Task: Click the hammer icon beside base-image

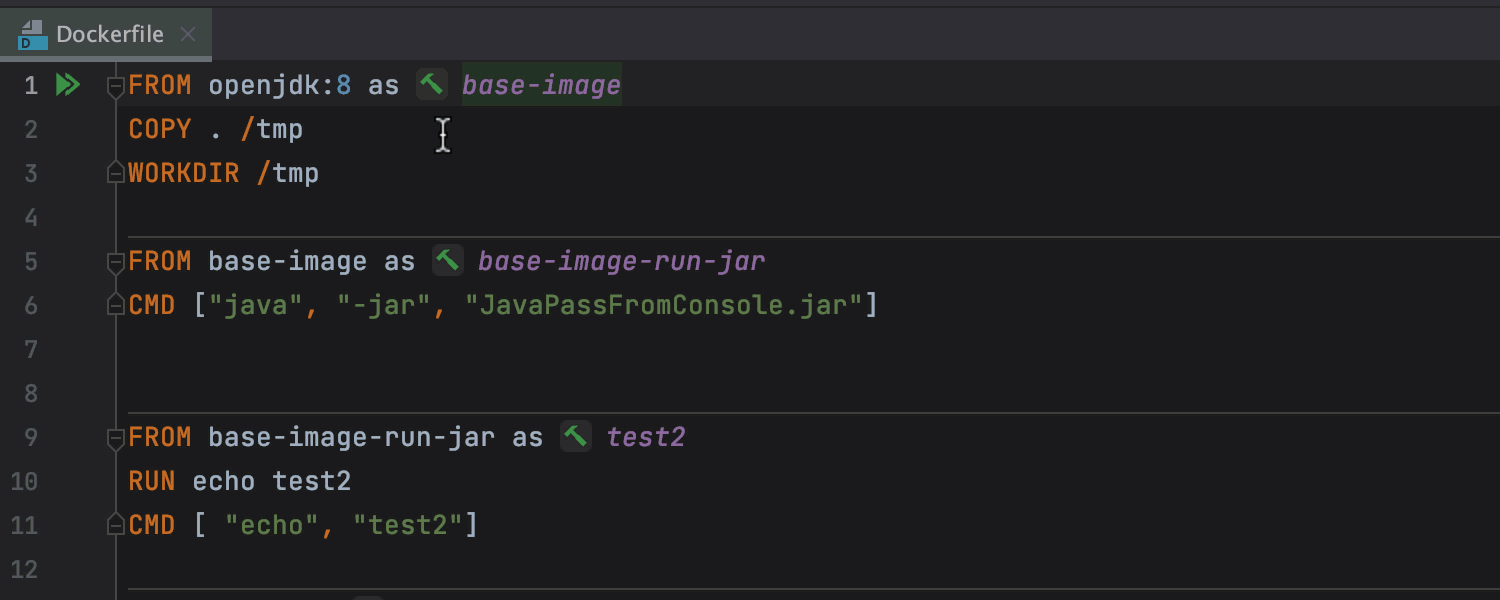Action: [x=432, y=85]
